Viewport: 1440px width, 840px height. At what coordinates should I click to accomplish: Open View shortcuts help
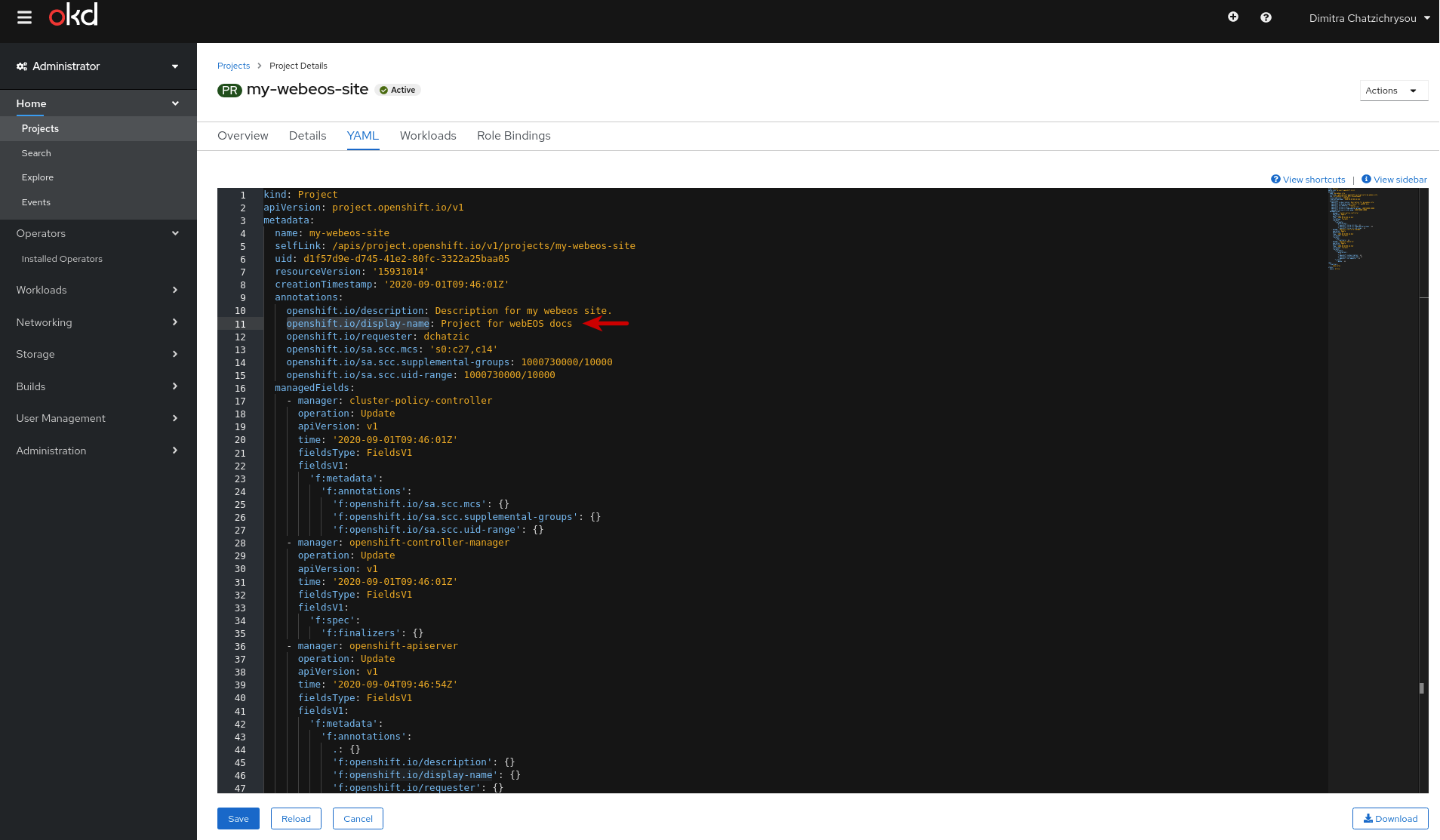click(x=1308, y=180)
